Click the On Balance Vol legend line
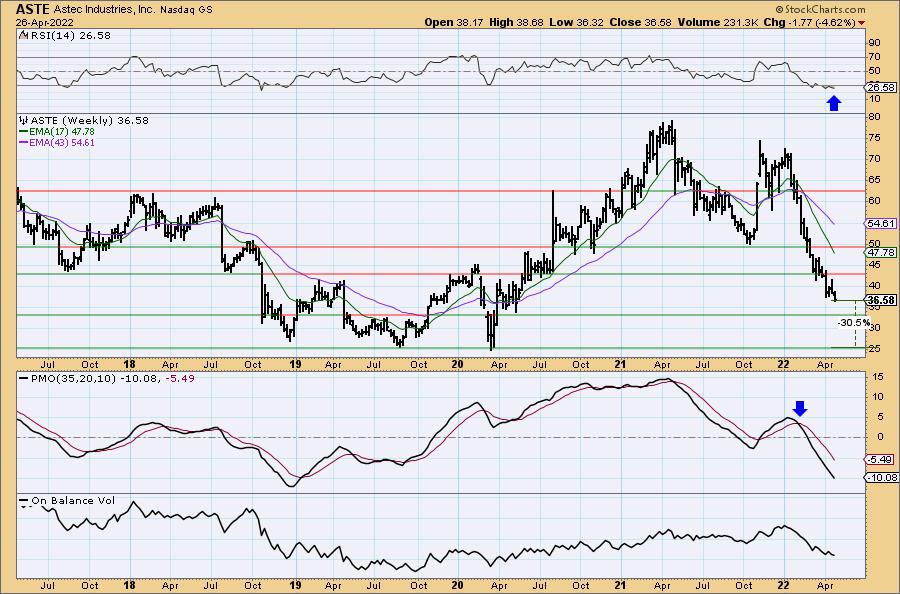900x594 pixels. [24, 501]
